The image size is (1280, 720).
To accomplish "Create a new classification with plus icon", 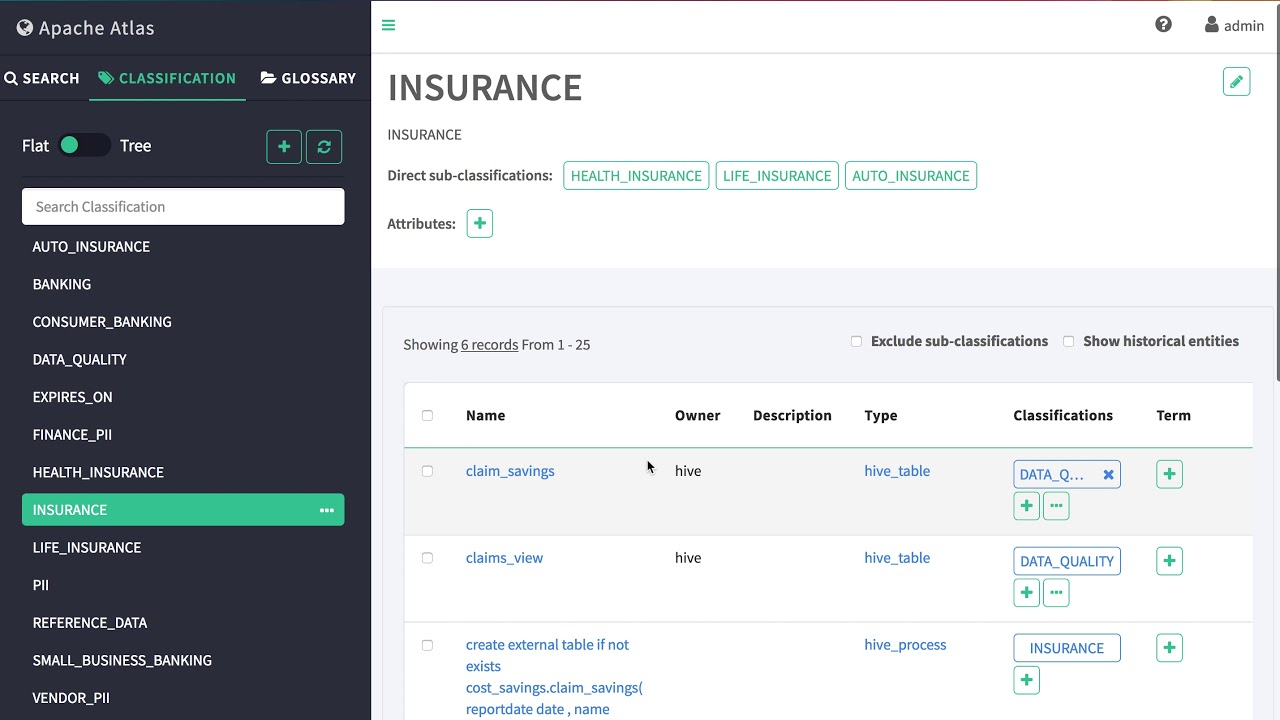I will [283, 146].
